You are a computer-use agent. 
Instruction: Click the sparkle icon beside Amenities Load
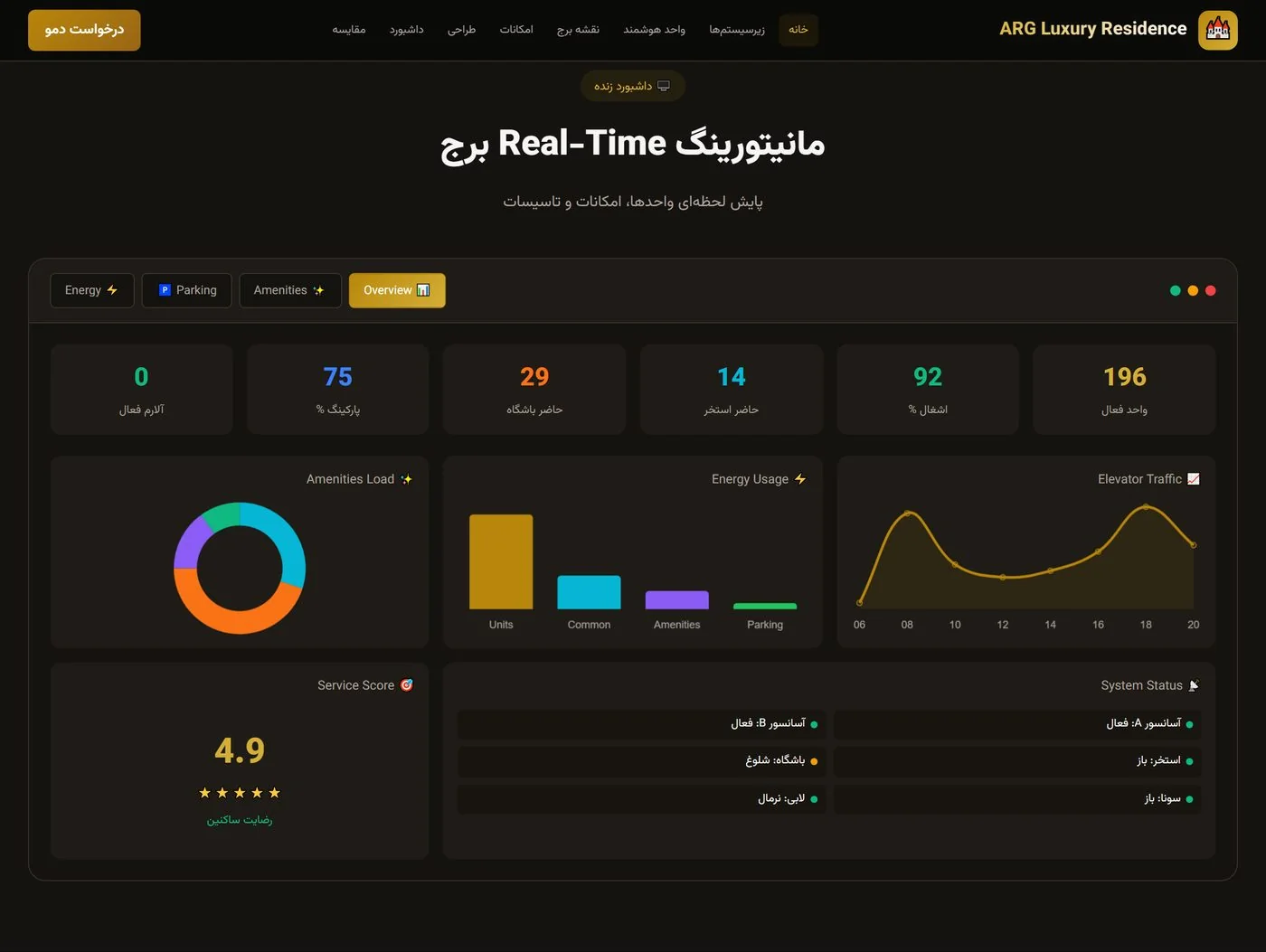(x=406, y=479)
